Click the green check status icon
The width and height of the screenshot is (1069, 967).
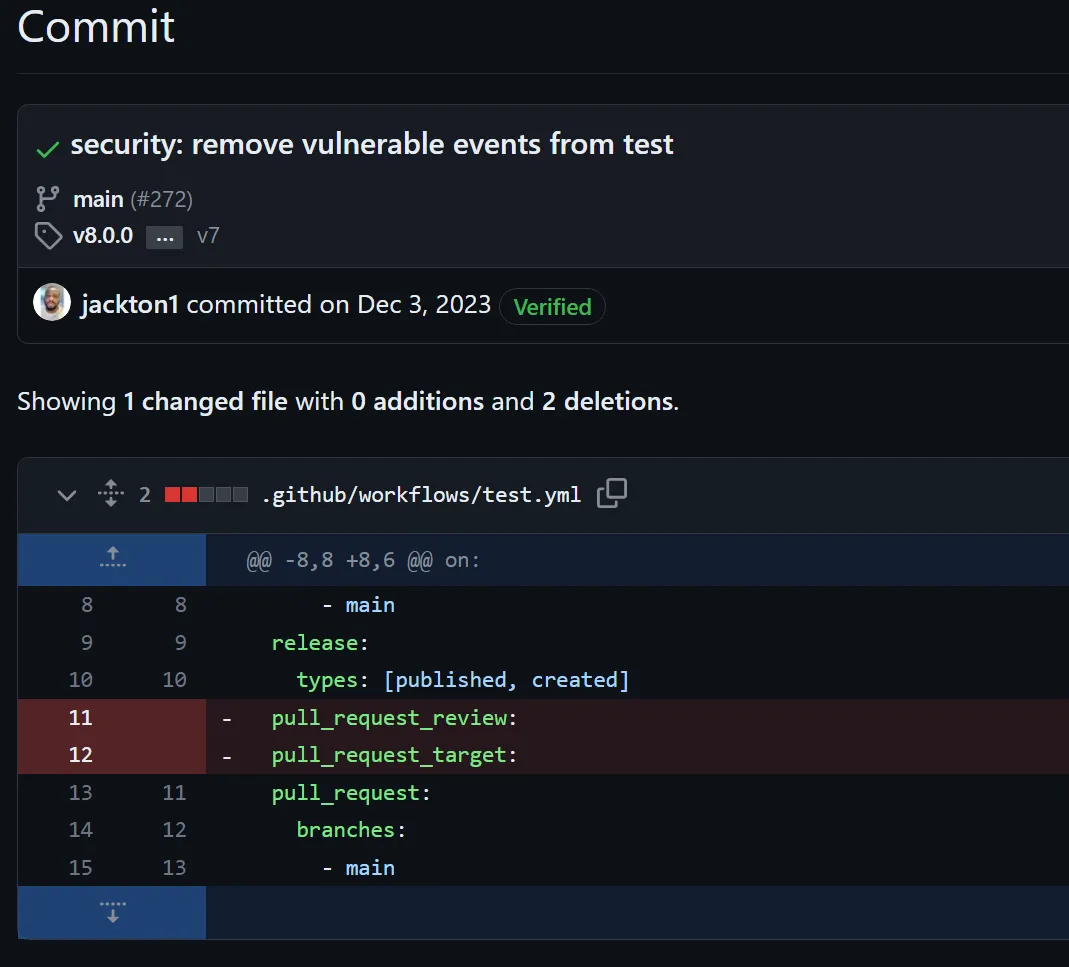tap(47, 149)
